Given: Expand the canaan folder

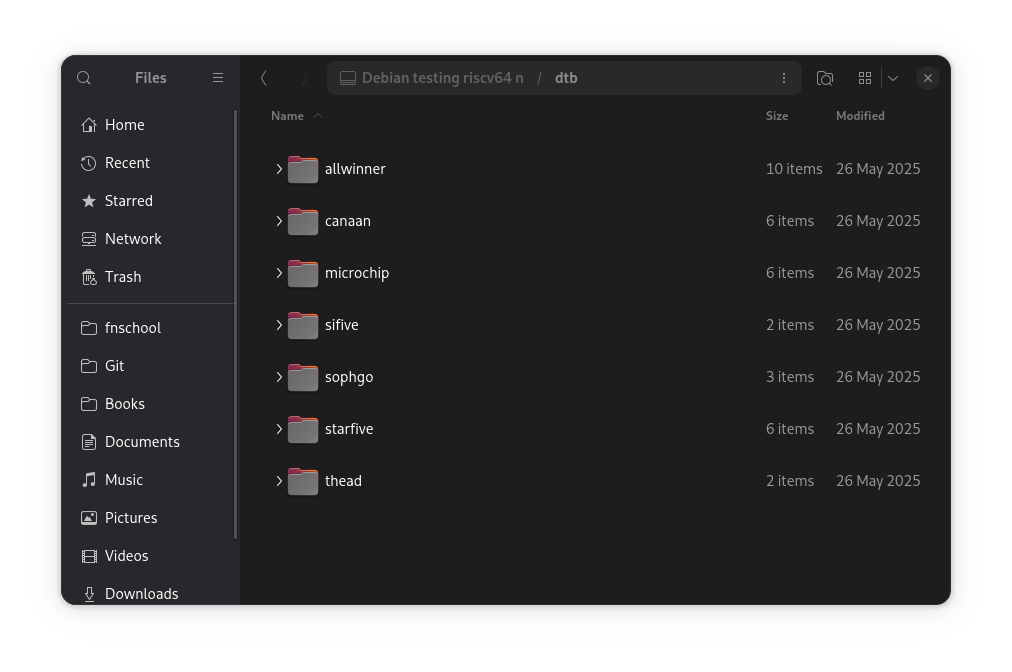Looking at the screenshot, I should [x=279, y=221].
